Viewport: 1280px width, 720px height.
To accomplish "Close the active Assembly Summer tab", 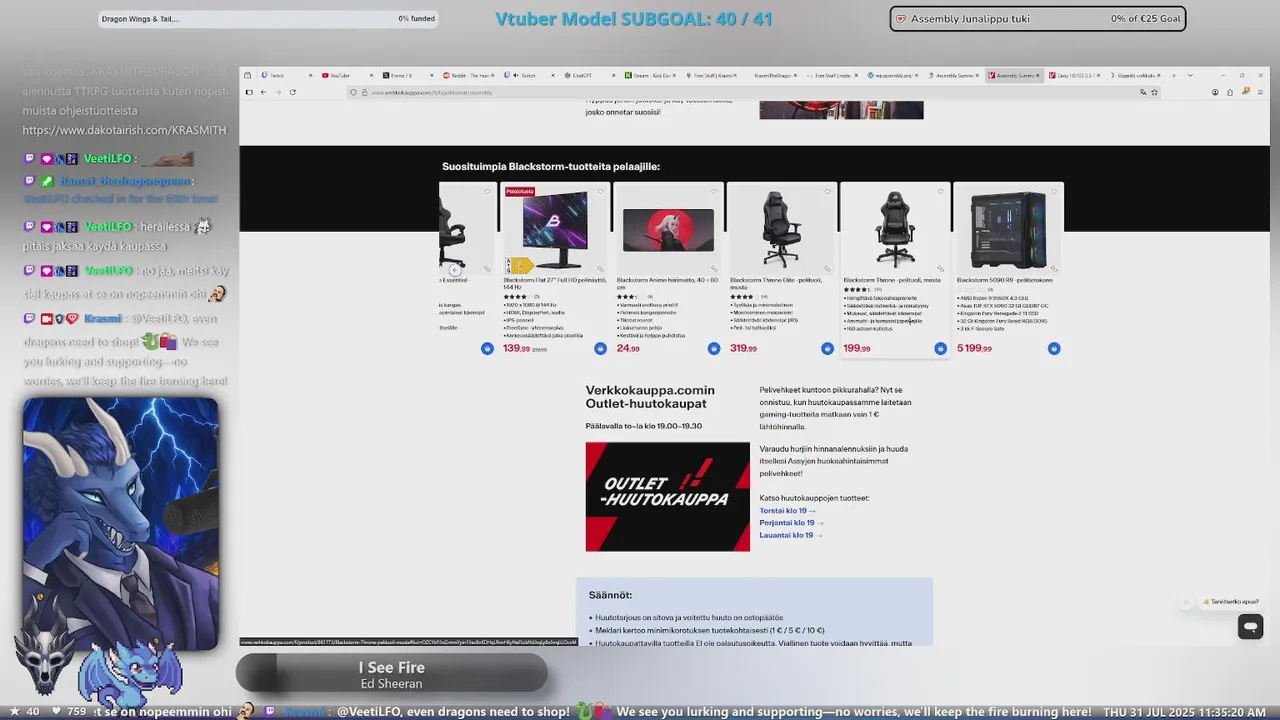I will point(1038,75).
